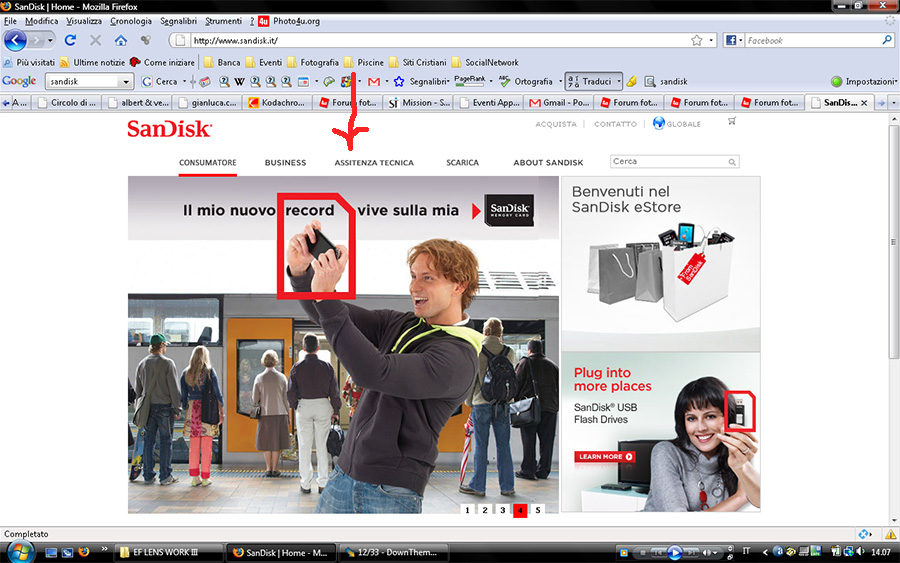Screen dimensions: 900x563
Task: Open EF LENS WORK III taskbar window
Action: (x=169, y=553)
